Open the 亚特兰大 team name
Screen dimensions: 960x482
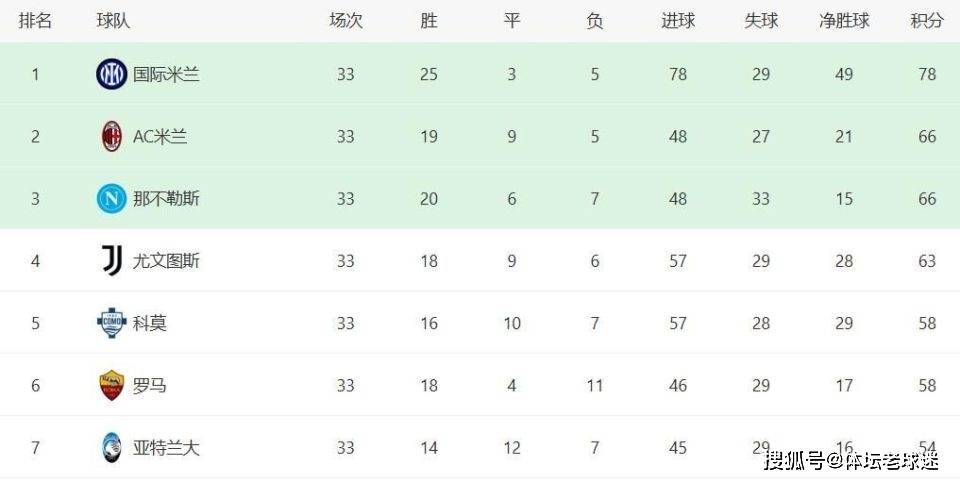click(166, 447)
